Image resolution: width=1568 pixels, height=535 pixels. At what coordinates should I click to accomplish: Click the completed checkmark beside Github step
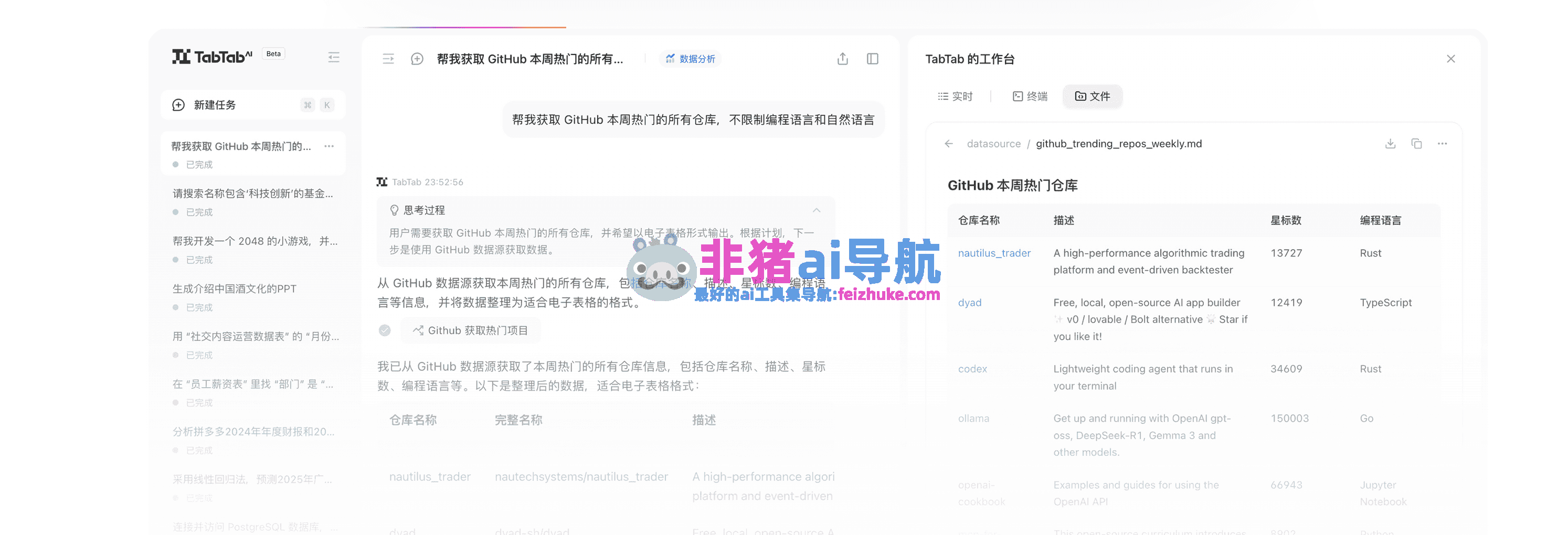385,330
